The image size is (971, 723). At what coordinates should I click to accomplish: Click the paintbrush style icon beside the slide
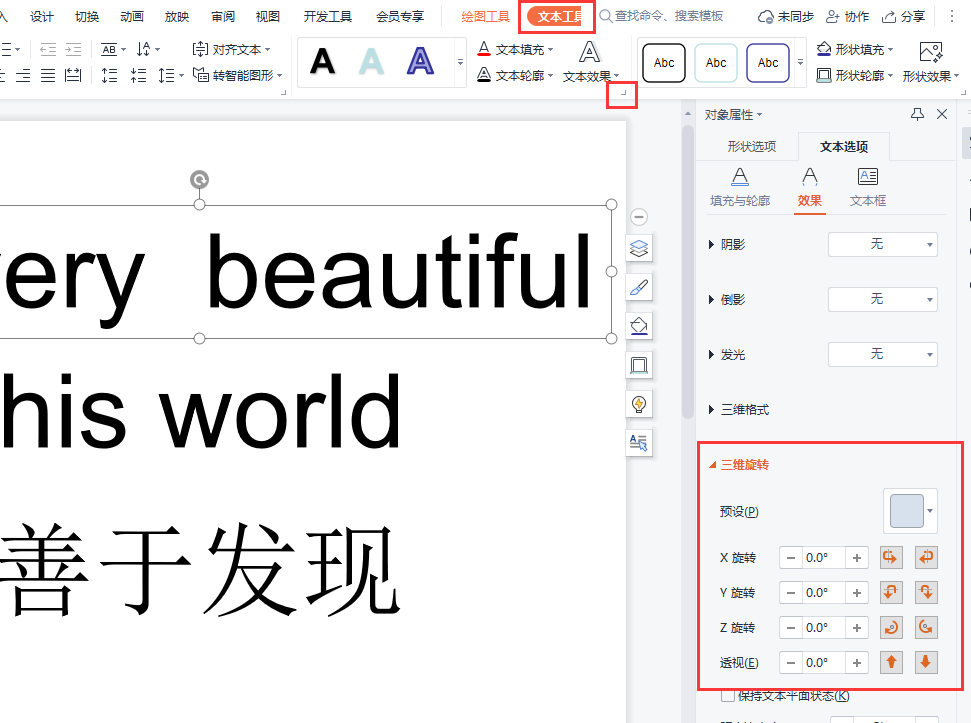click(639, 288)
